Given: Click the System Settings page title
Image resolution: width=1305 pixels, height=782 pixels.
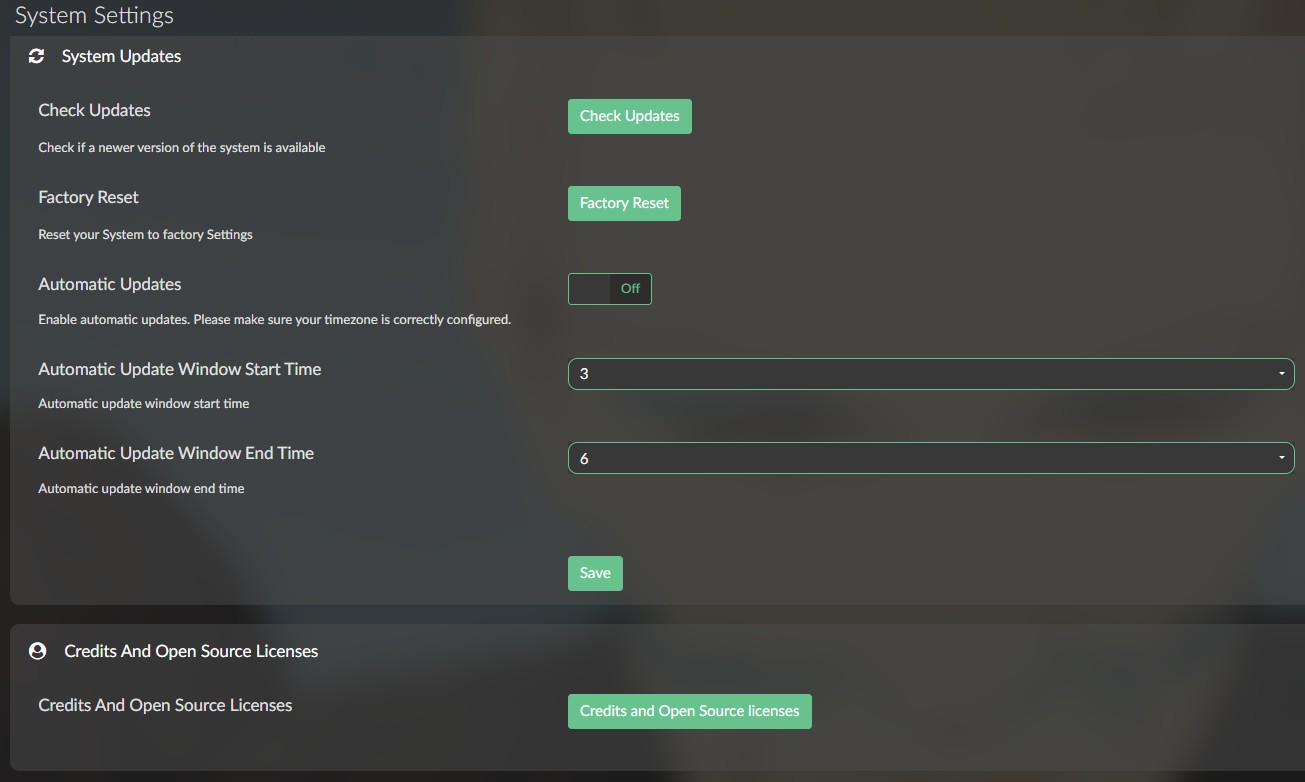Looking at the screenshot, I should click(94, 16).
